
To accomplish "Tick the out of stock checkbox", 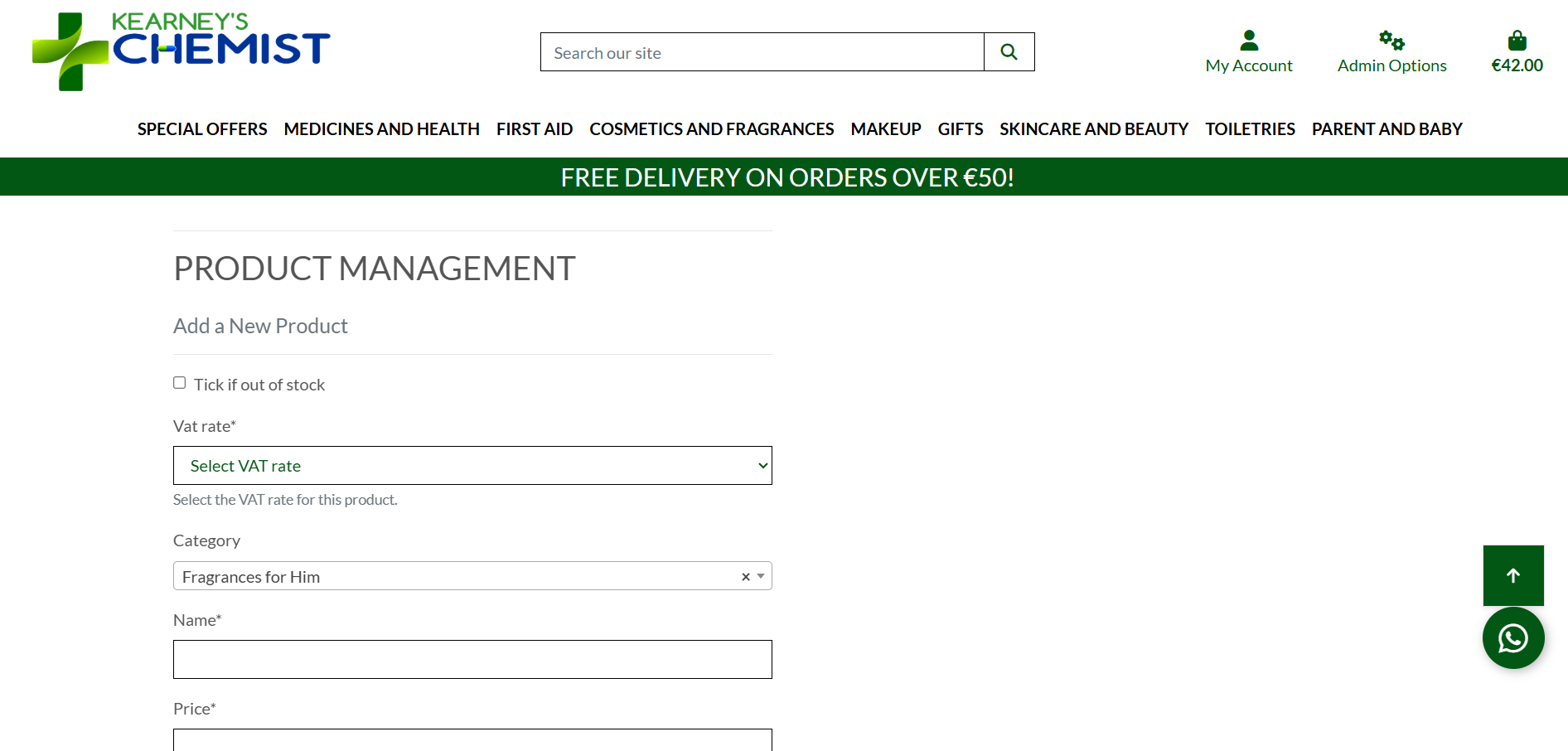I will [180, 383].
